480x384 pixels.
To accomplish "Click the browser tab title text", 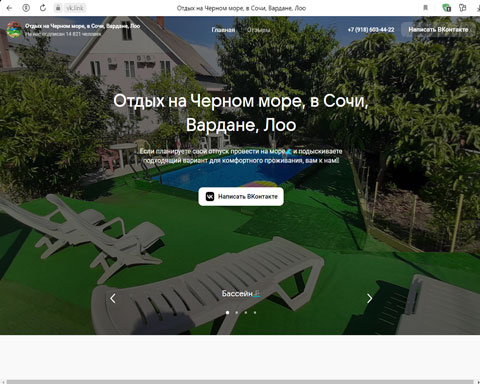I will (241, 8).
